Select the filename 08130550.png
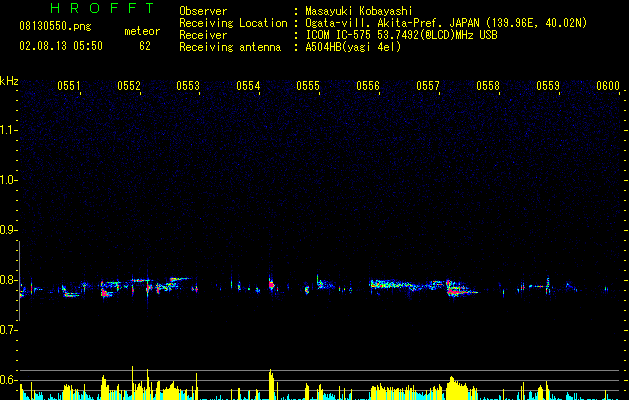The height and width of the screenshot is (400, 629). (x=55, y=27)
